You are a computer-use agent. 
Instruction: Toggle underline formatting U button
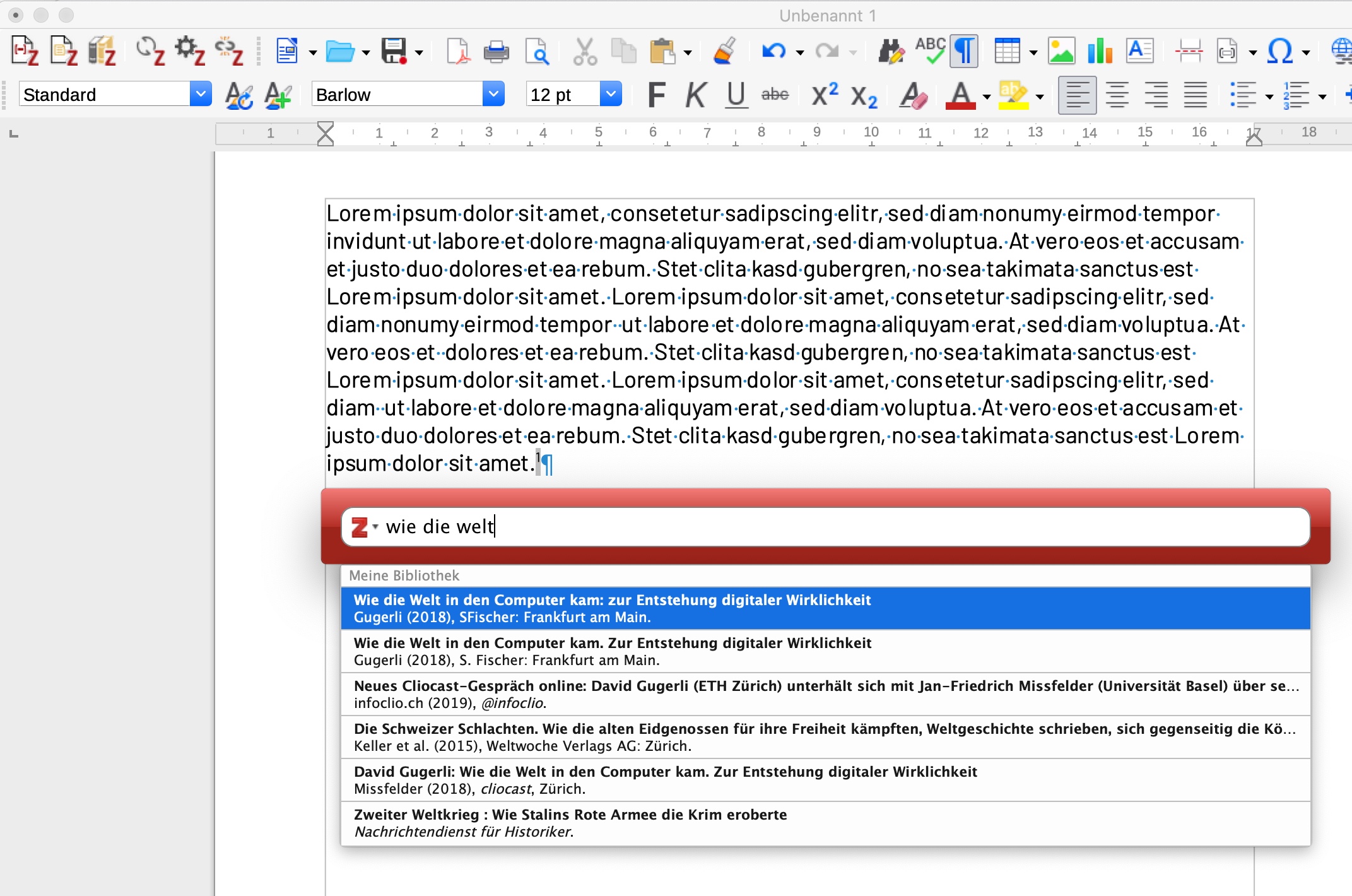[x=736, y=95]
